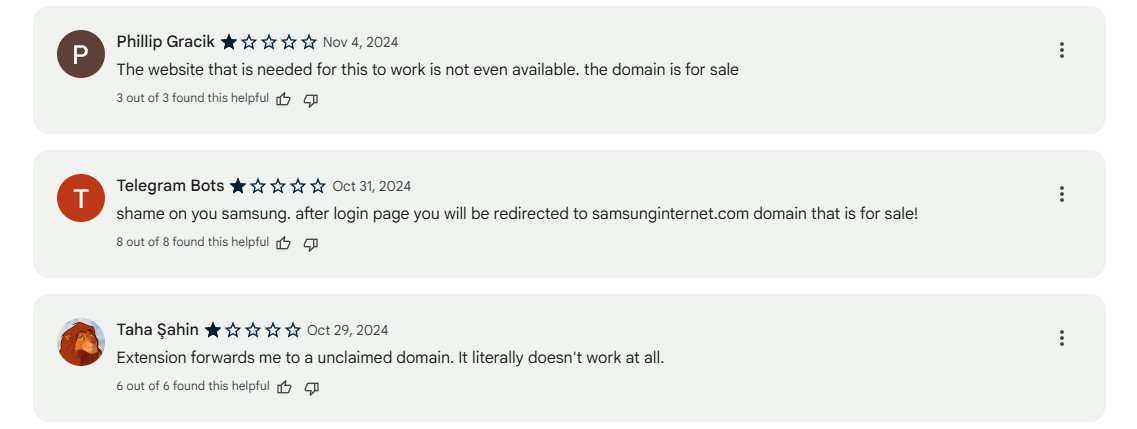Screen dimensions: 1137x429
Task: Mark Telegram Bots review as unhelpful
Action: click(311, 243)
